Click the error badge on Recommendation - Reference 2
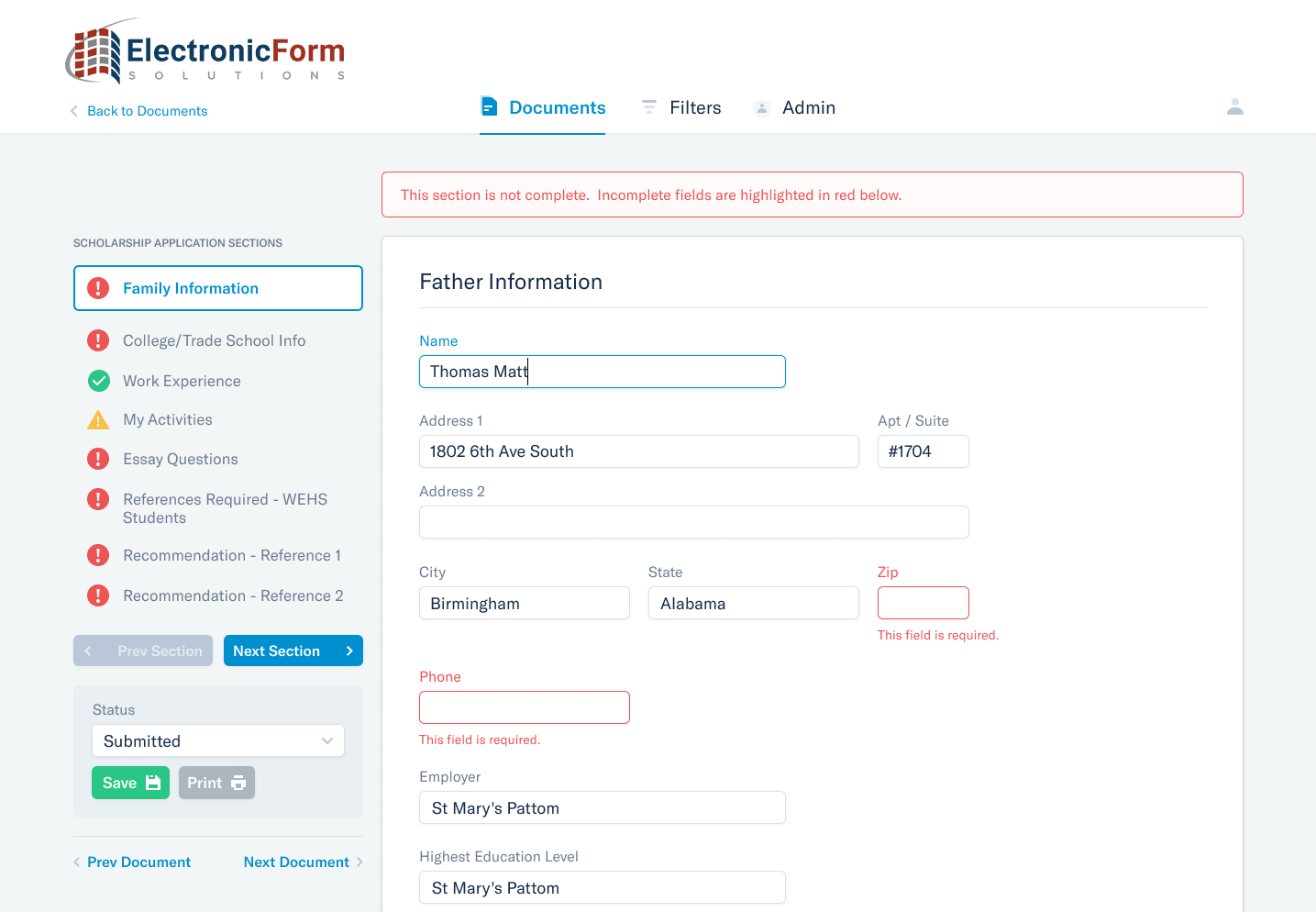Viewport: 1316px width, 912px height. click(98, 595)
